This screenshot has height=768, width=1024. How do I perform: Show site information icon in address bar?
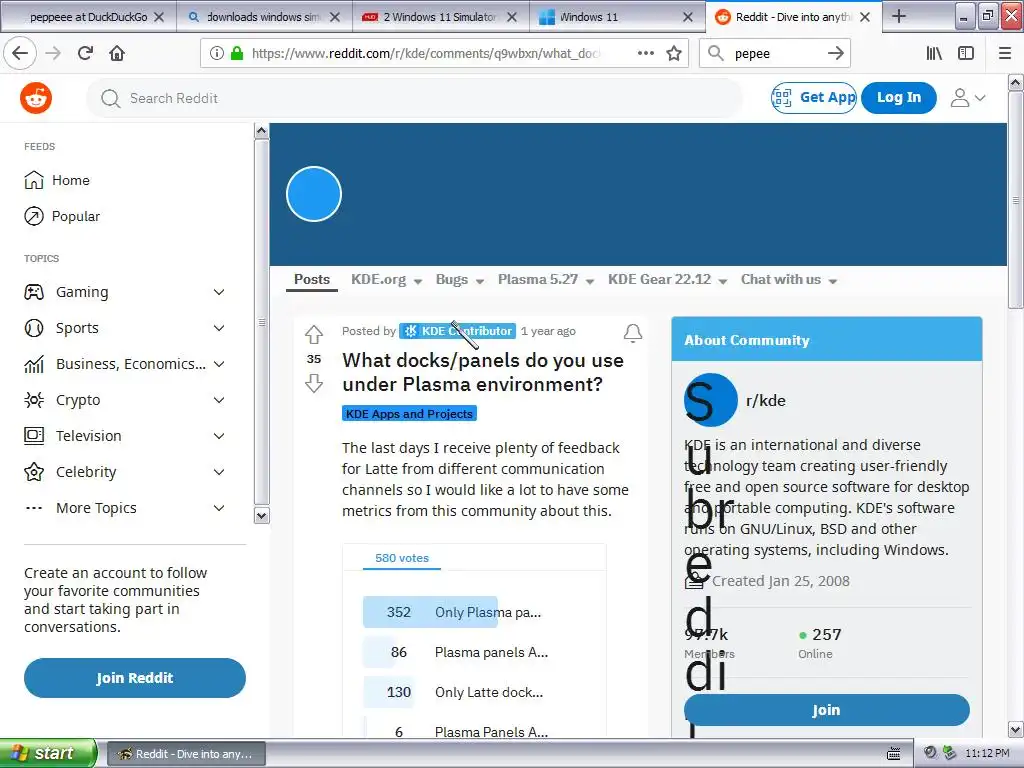tap(216, 53)
